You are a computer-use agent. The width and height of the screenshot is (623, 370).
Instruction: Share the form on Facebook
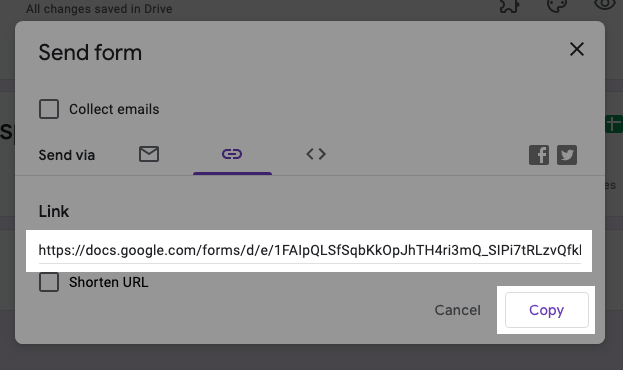click(x=539, y=155)
